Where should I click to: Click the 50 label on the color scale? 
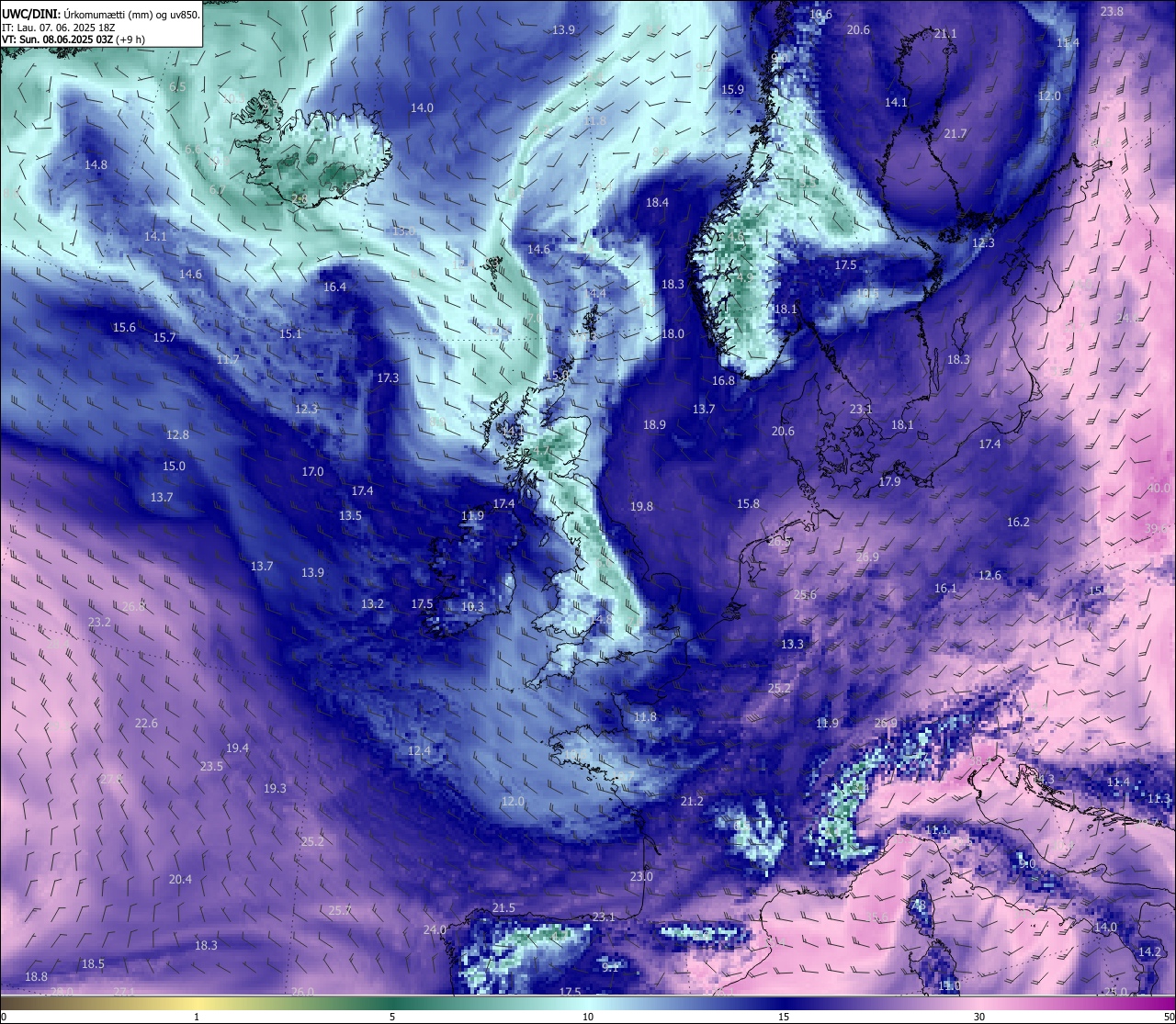[1169, 1017]
